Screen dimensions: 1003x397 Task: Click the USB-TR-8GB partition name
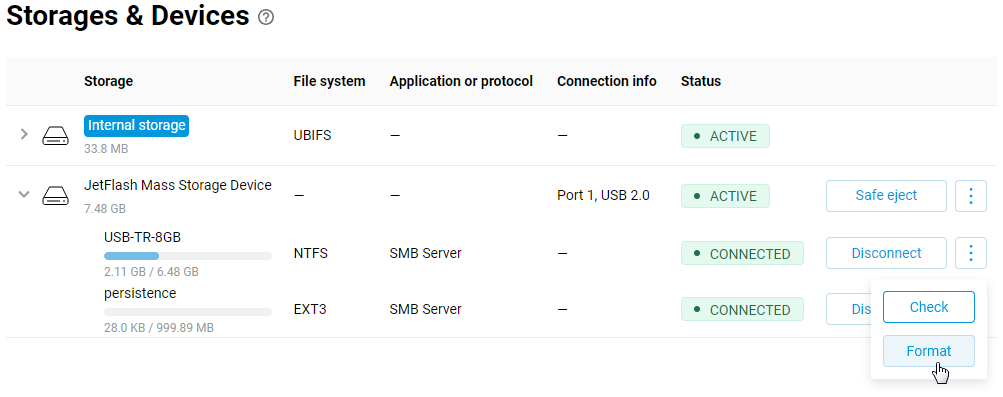[143, 237]
